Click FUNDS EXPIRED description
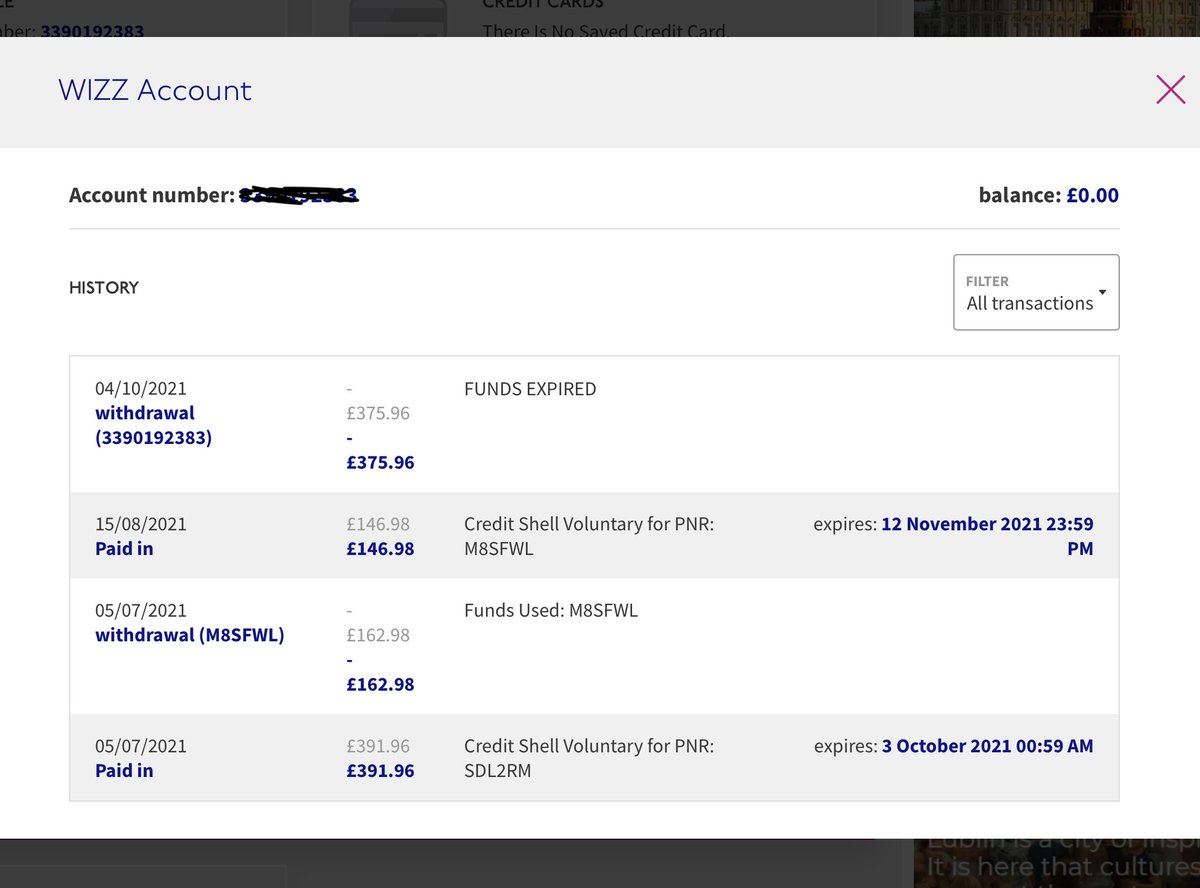 (530, 388)
